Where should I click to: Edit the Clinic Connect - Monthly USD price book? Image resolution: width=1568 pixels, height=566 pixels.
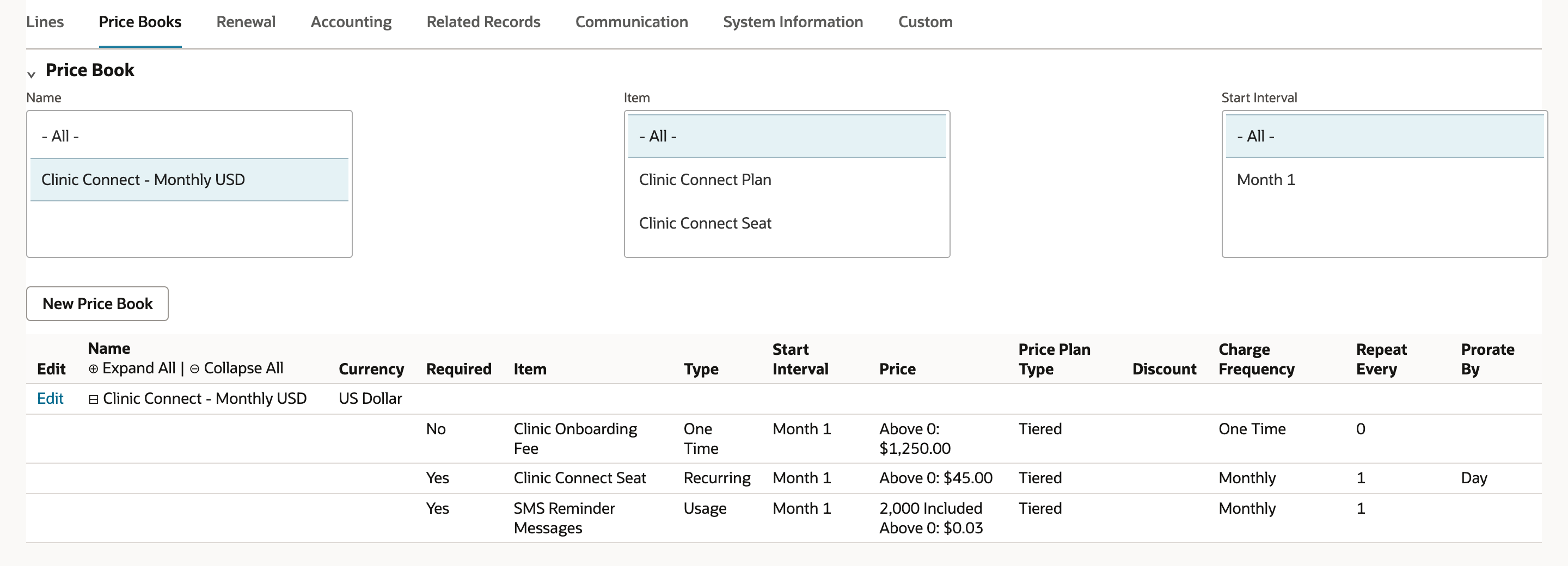[50, 398]
